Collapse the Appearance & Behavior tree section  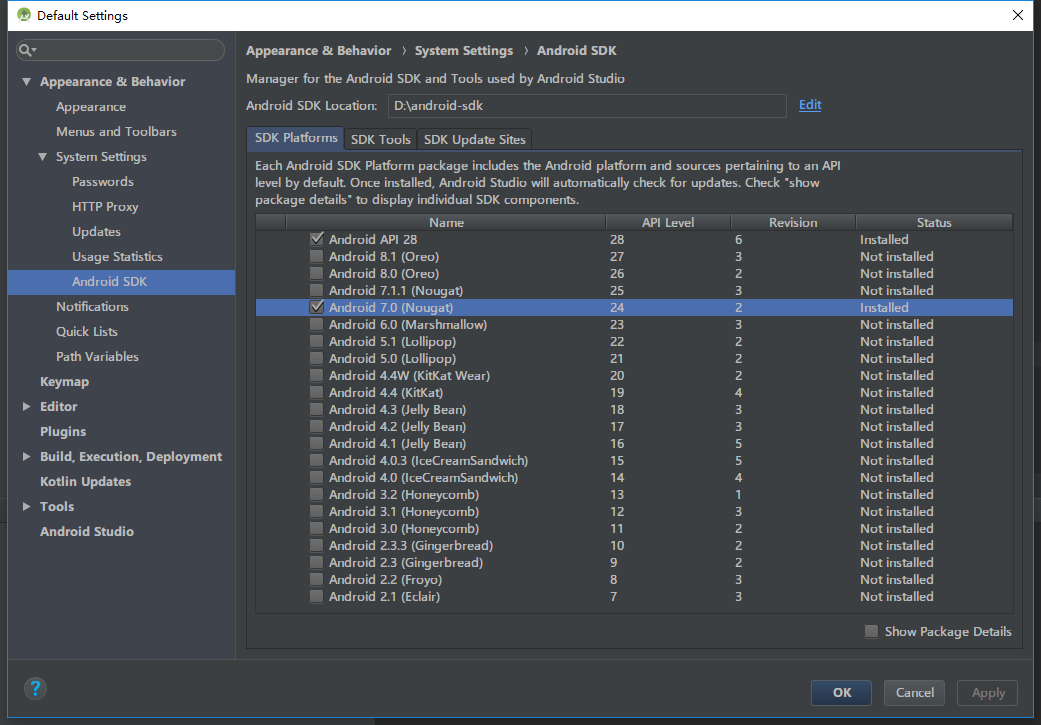(27, 82)
